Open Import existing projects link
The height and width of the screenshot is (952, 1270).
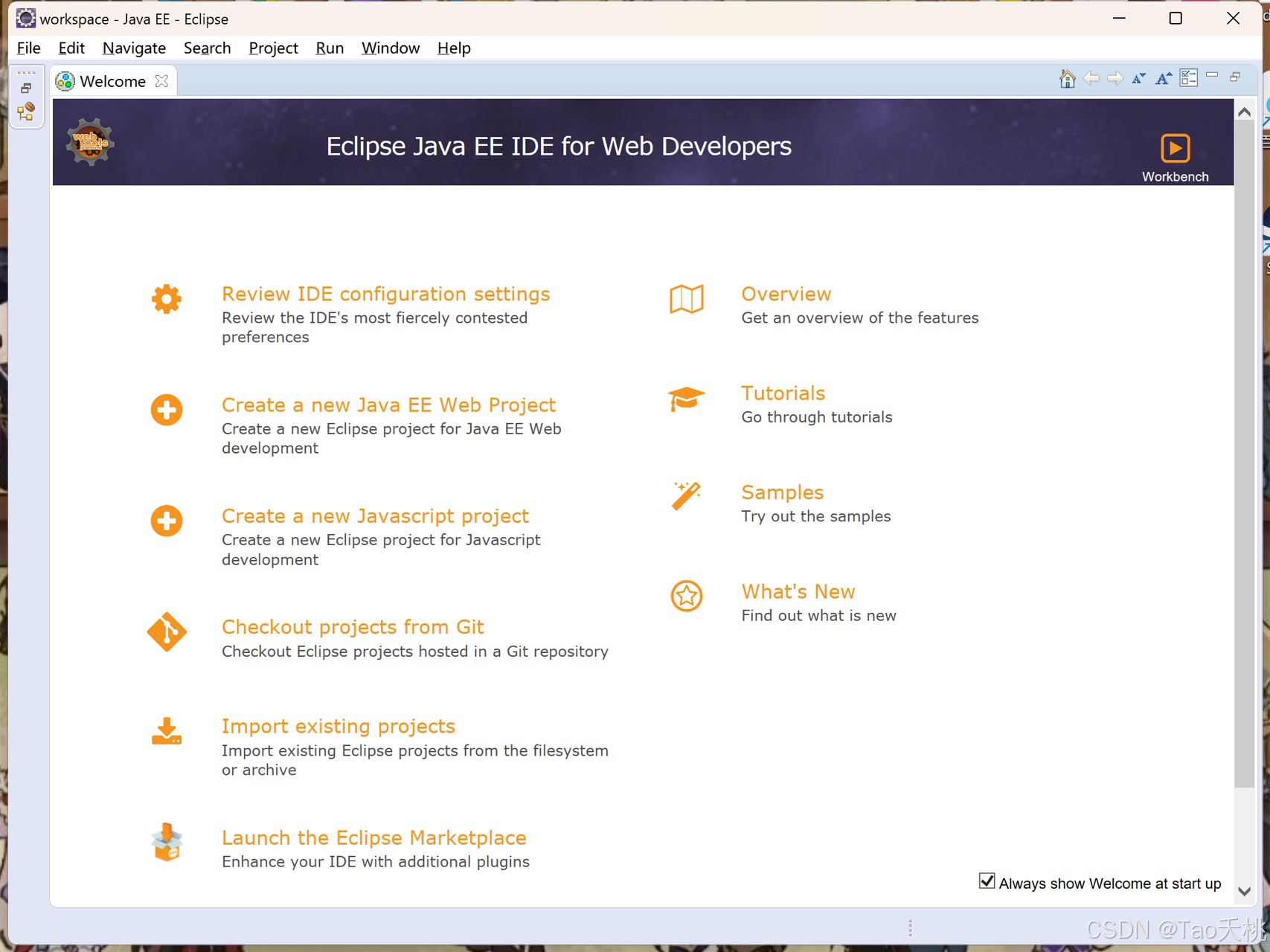pos(339,726)
